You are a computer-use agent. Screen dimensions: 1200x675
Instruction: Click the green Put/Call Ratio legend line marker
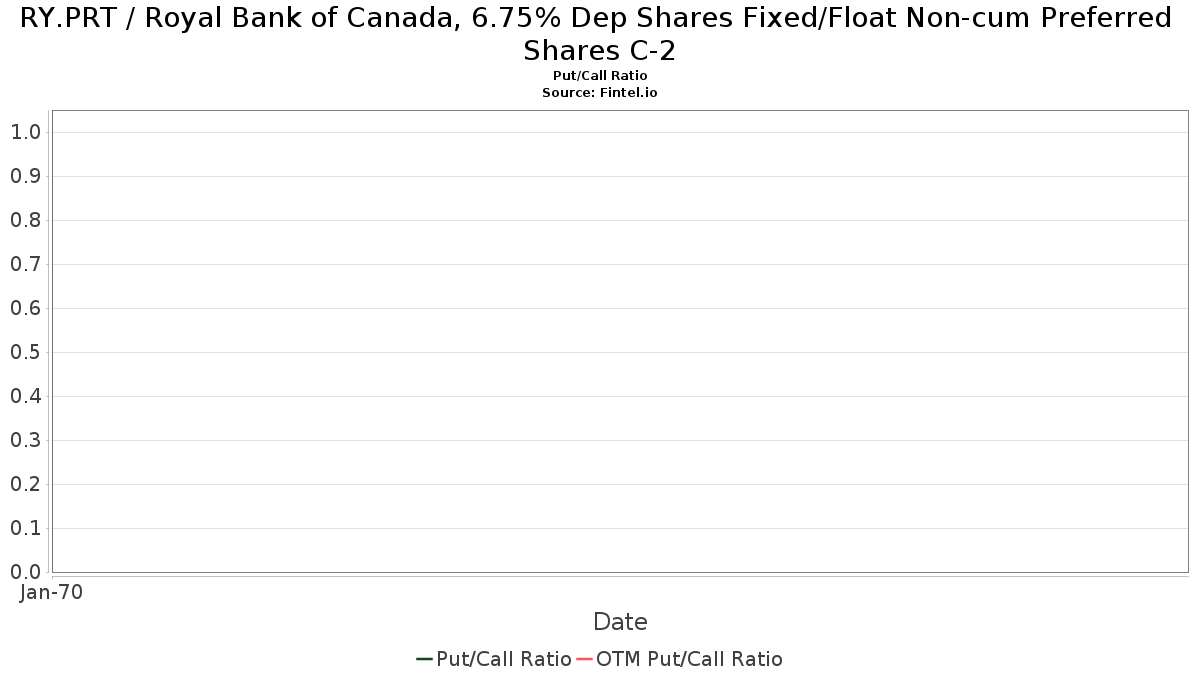424,659
